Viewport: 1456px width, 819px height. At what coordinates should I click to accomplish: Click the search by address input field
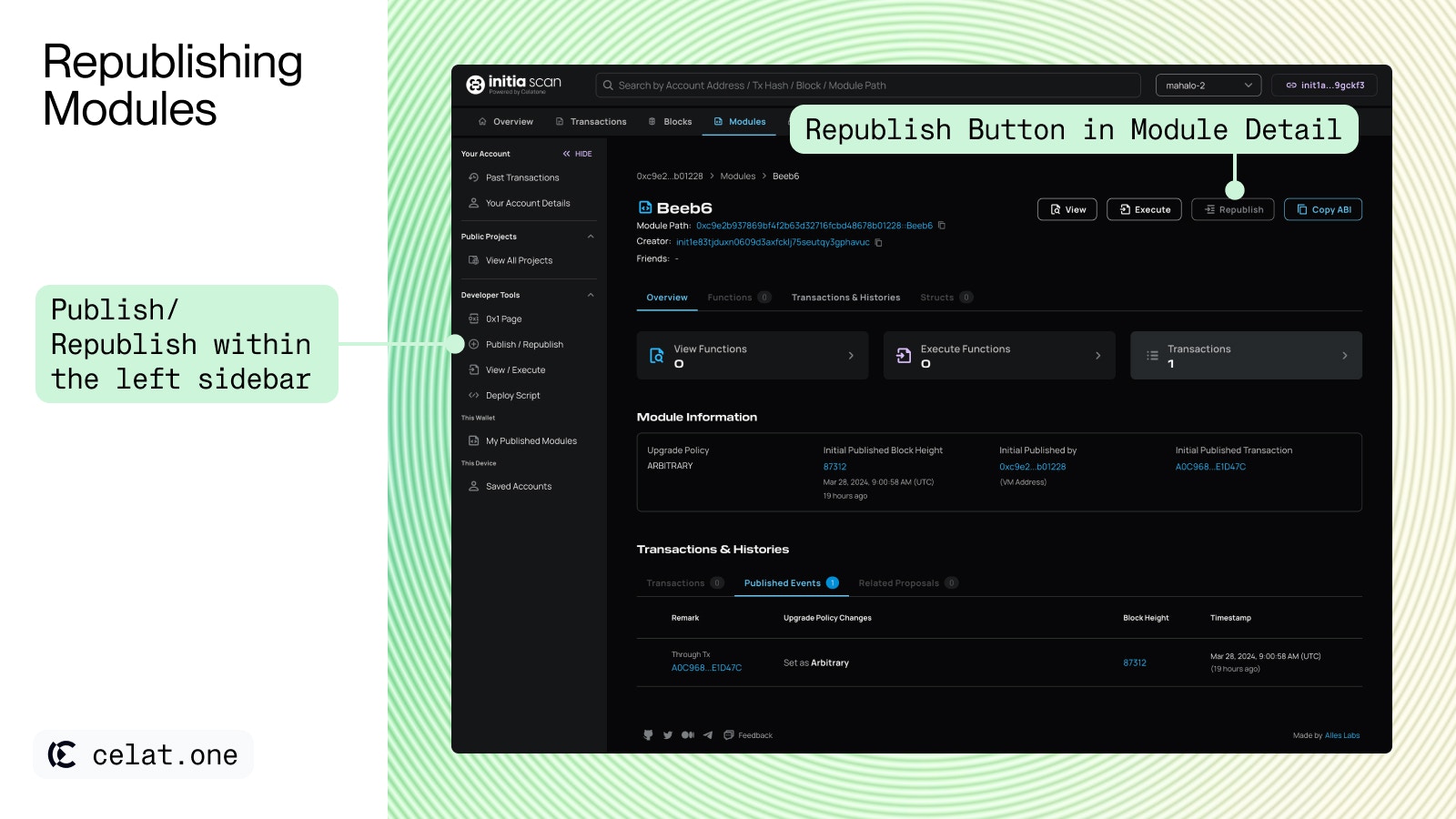coord(868,86)
